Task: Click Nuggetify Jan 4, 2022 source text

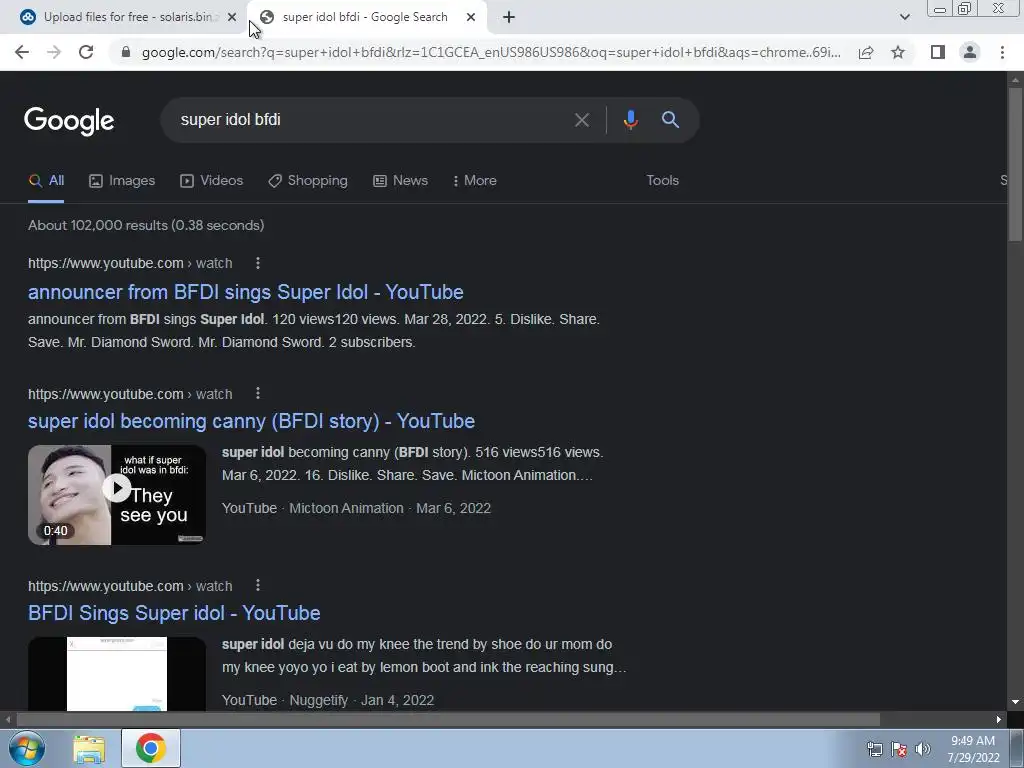Action: (x=362, y=700)
